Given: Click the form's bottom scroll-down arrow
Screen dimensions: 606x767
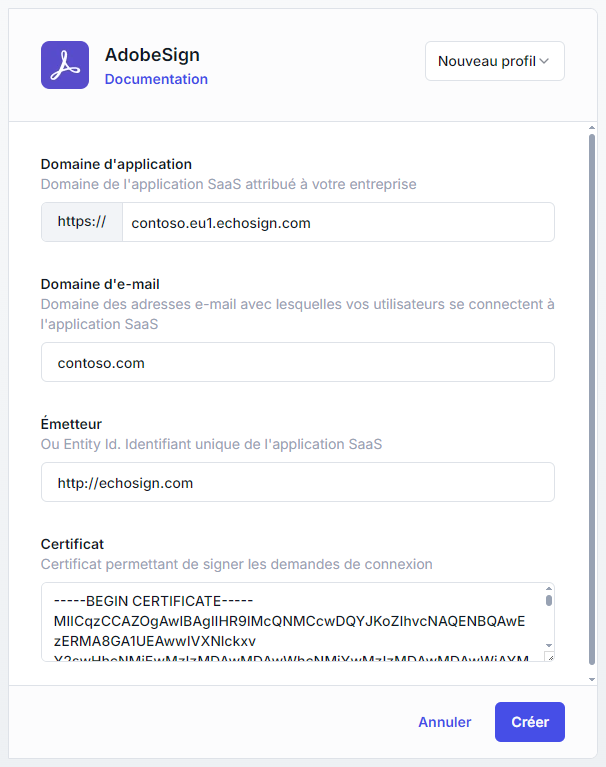Looking at the screenshot, I should tap(593, 679).
